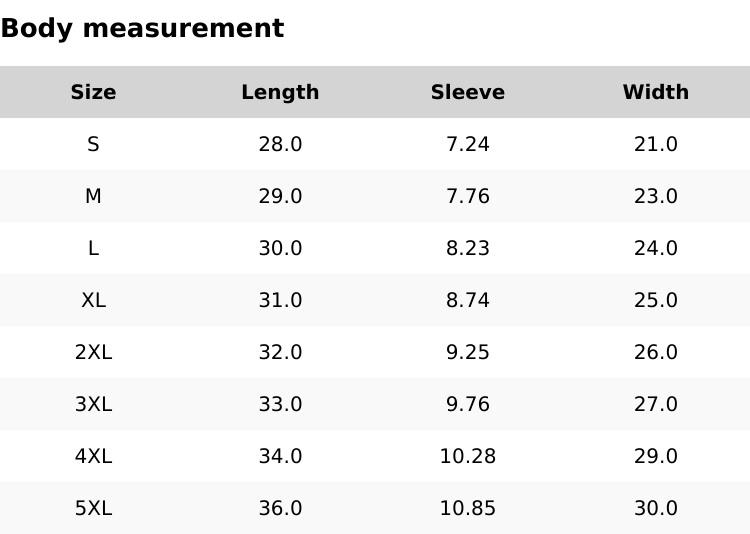Click the 2XL size cell
Screen dimensions: 750x534
tap(93, 352)
